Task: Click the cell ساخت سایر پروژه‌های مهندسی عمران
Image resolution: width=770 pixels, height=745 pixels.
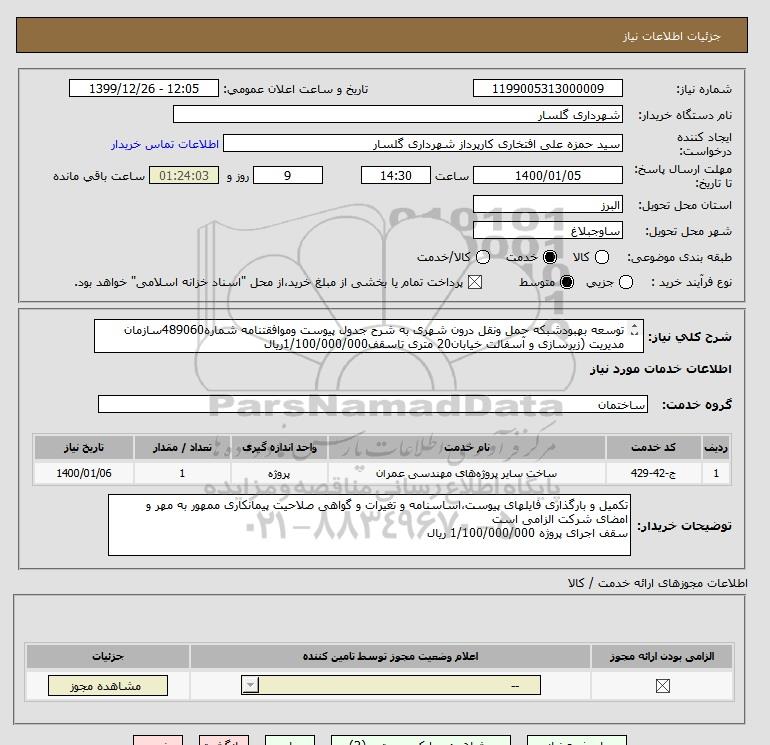Action: coord(467,473)
